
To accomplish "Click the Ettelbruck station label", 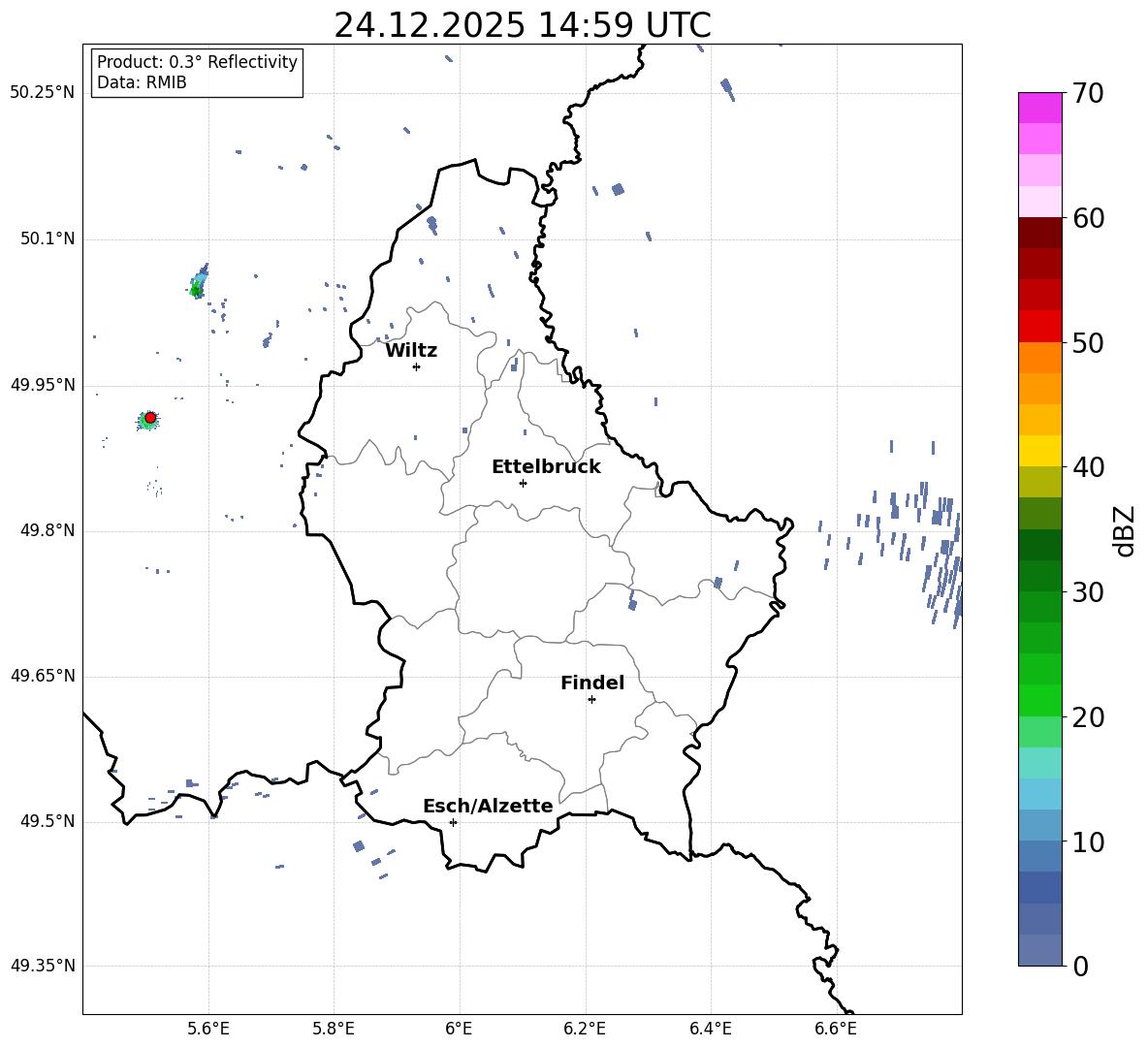I will [x=546, y=467].
